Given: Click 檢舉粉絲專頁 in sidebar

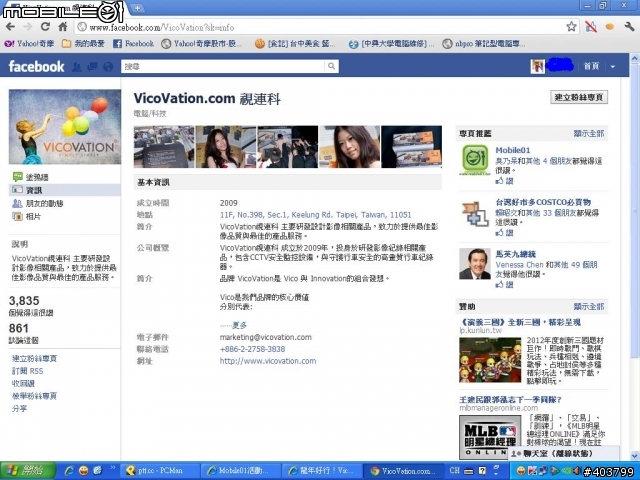Looking at the screenshot, I should click(x=34, y=396).
